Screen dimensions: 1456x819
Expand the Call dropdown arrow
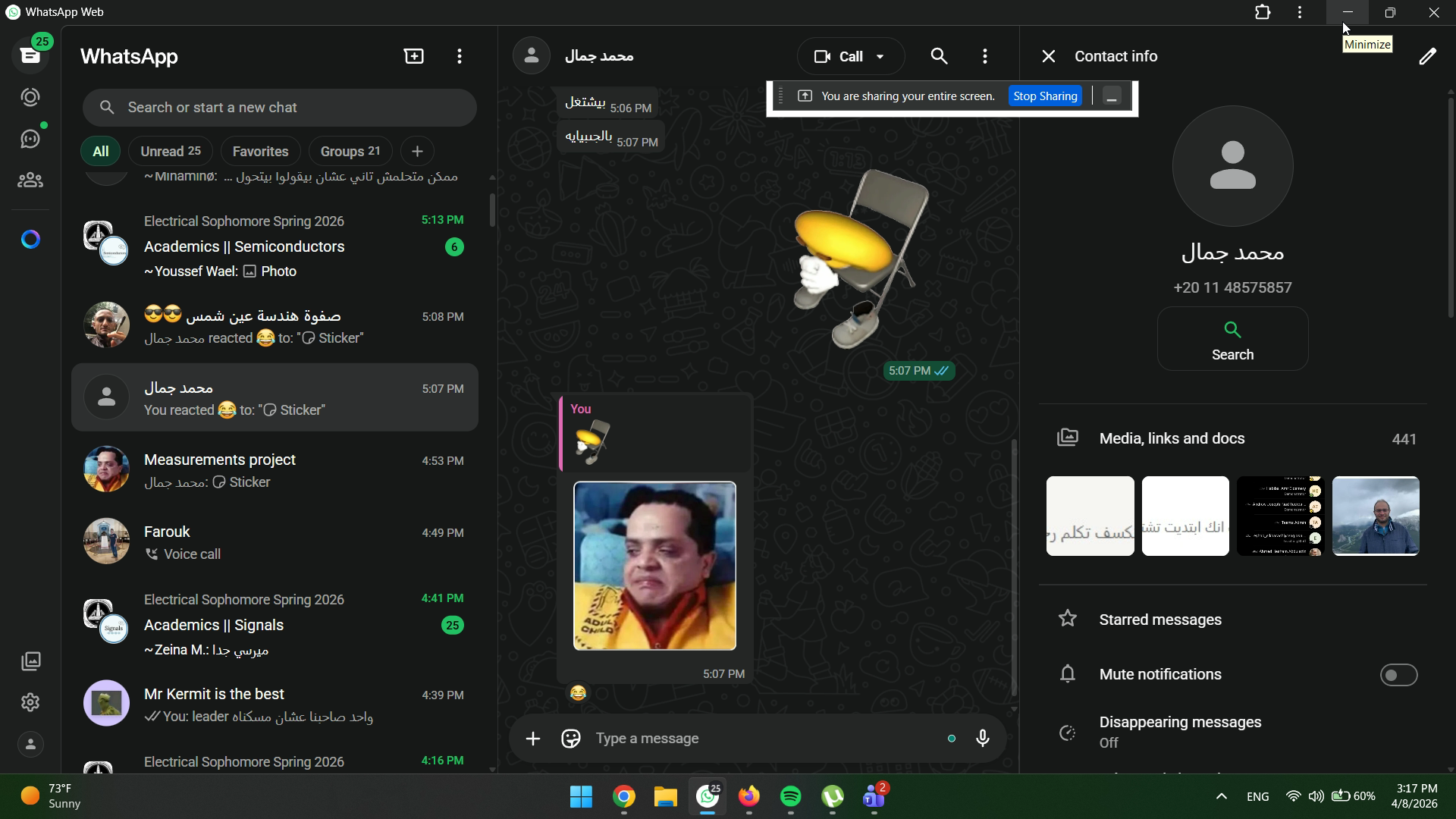pyautogui.click(x=880, y=57)
